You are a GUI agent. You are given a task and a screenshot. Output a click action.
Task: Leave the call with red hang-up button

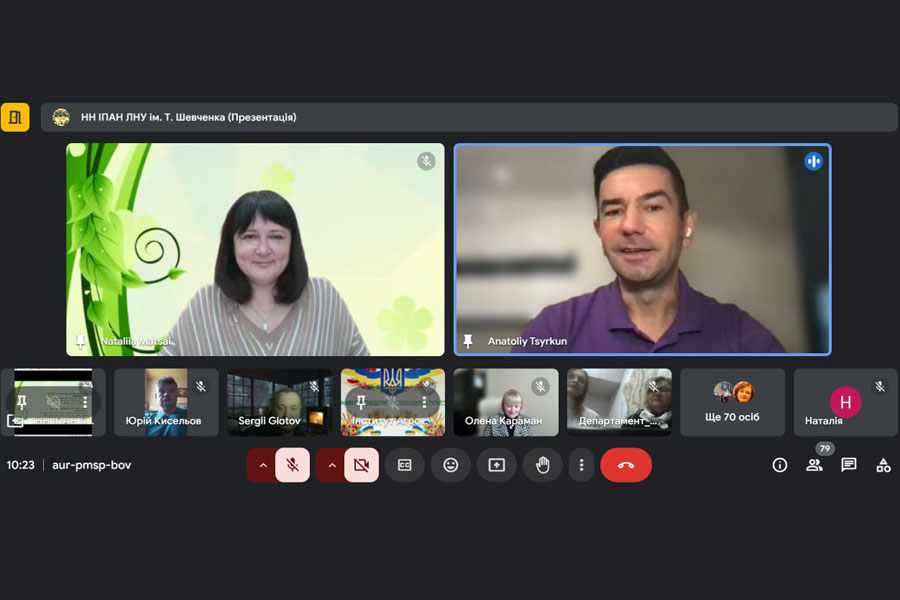626,465
